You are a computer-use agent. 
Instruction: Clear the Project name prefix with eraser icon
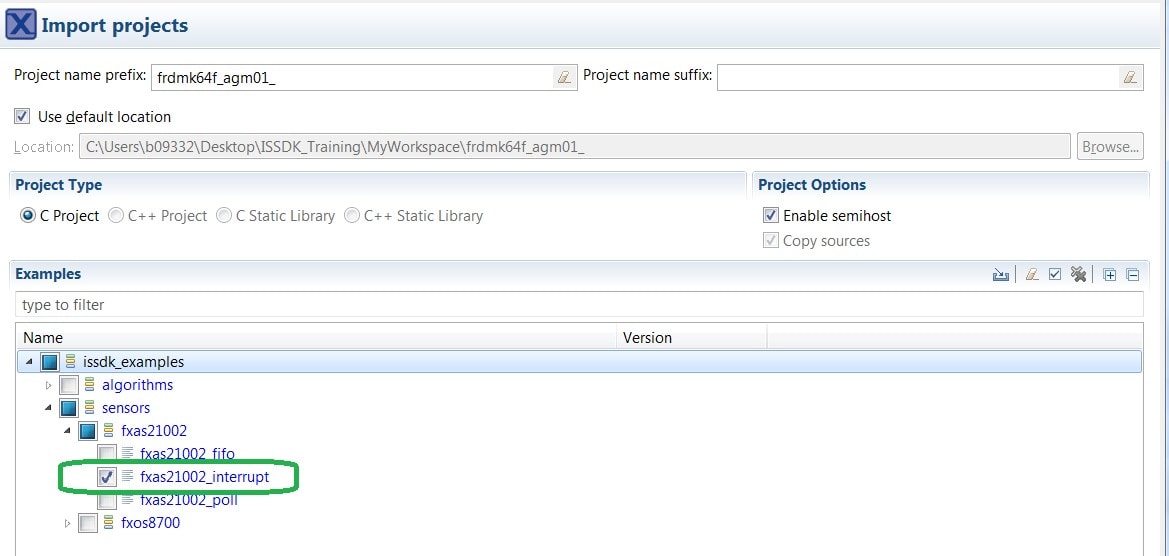coord(564,77)
